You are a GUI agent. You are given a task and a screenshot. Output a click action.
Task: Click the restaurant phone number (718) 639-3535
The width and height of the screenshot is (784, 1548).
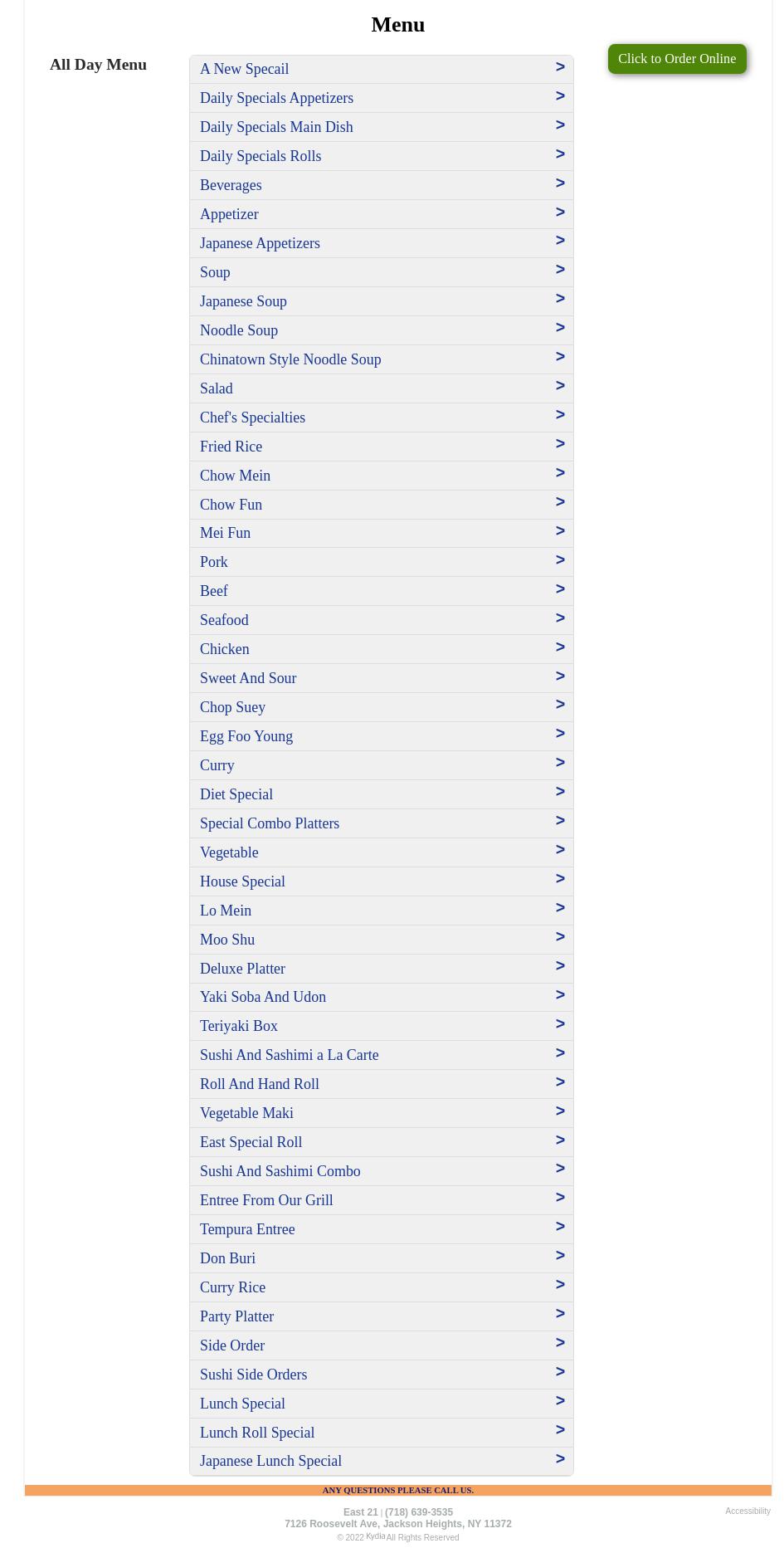419,1512
